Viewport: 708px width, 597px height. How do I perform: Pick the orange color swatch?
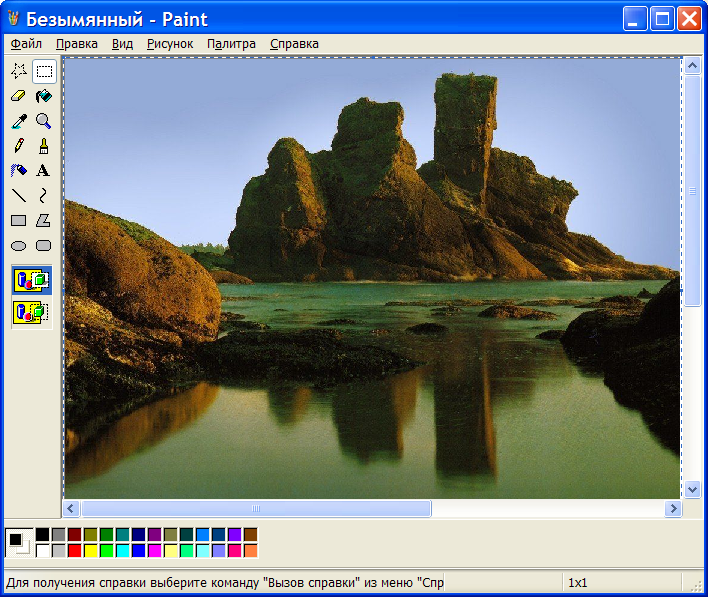click(x=251, y=550)
